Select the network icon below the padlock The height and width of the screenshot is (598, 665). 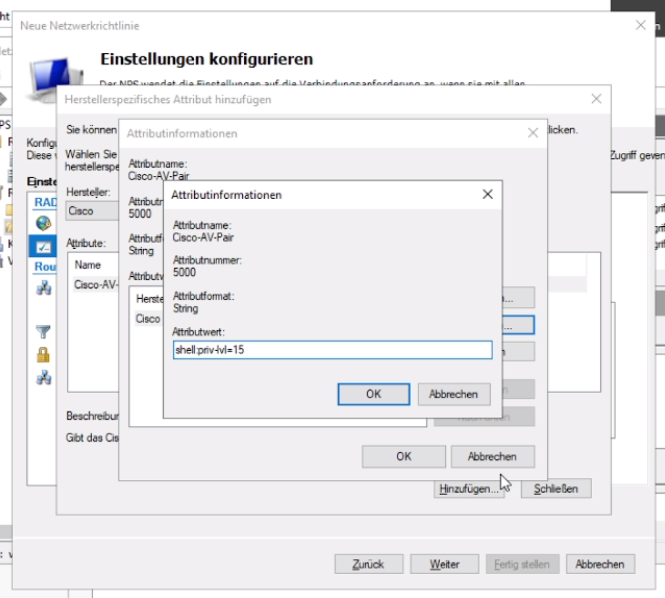click(x=43, y=377)
